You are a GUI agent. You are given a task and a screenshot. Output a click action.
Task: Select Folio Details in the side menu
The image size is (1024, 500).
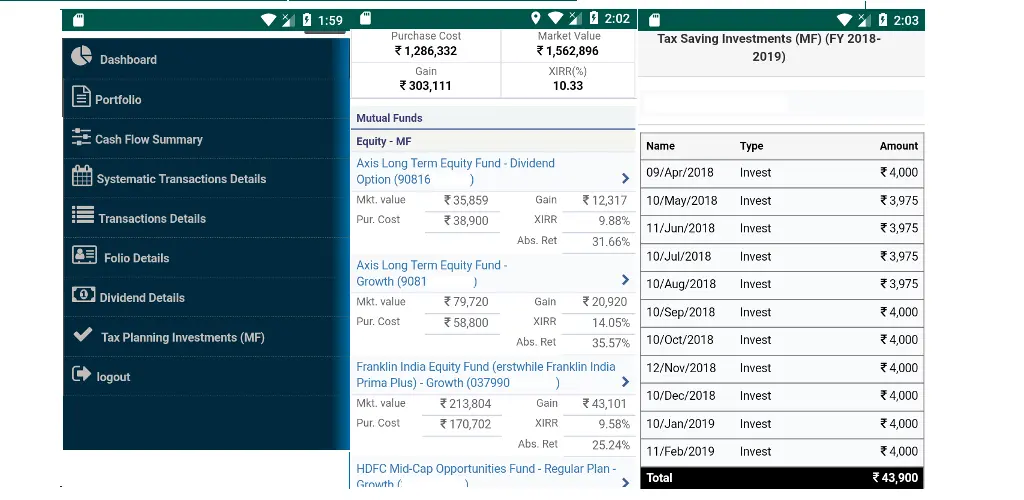click(206, 257)
